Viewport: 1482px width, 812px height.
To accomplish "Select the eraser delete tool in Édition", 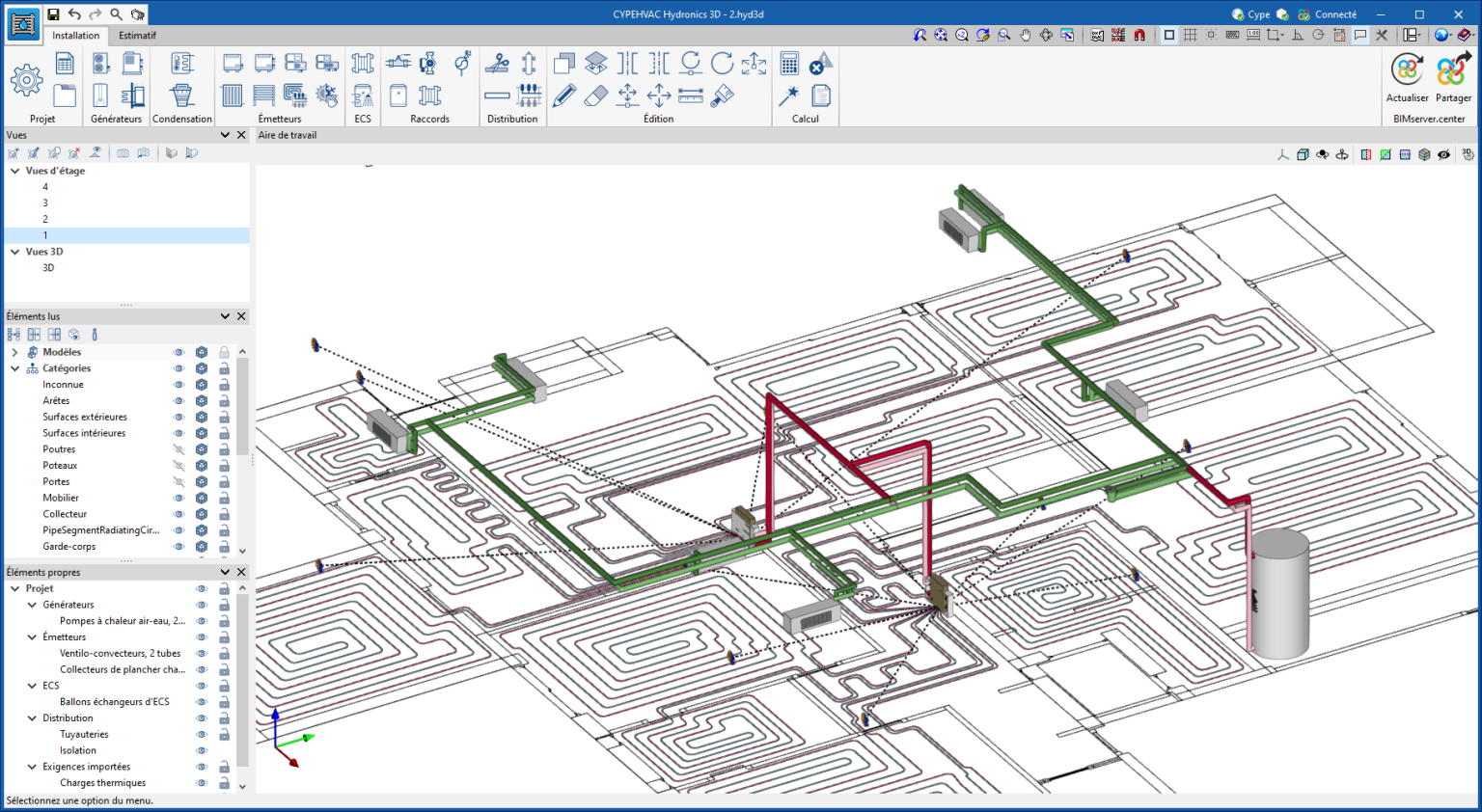I will tap(596, 95).
